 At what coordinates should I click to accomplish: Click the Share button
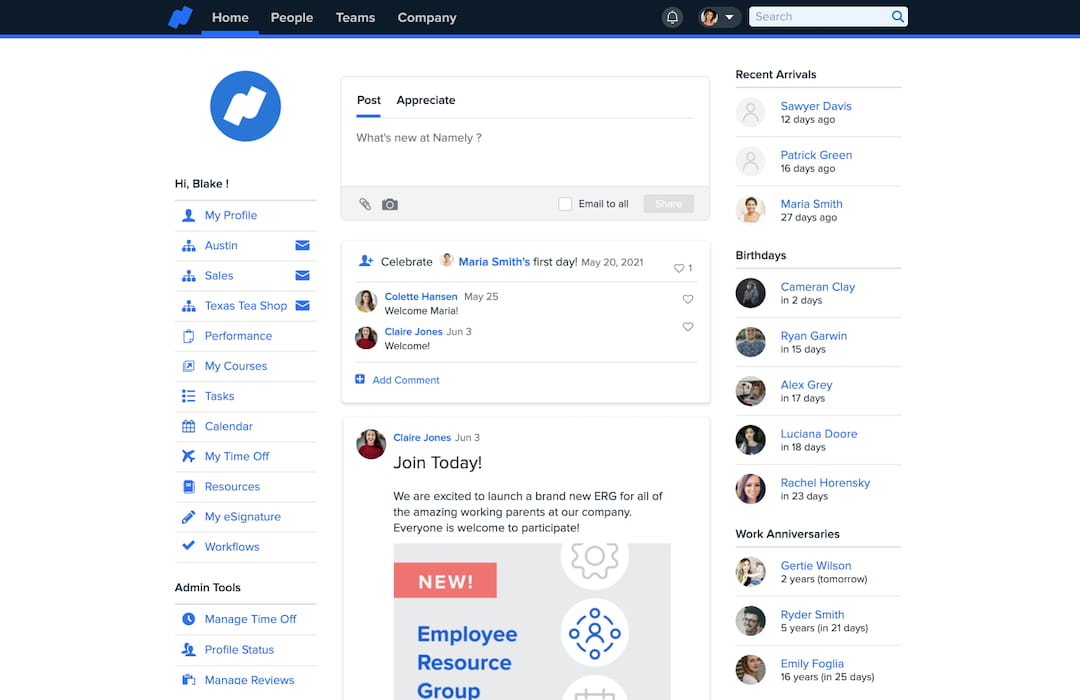click(x=668, y=204)
